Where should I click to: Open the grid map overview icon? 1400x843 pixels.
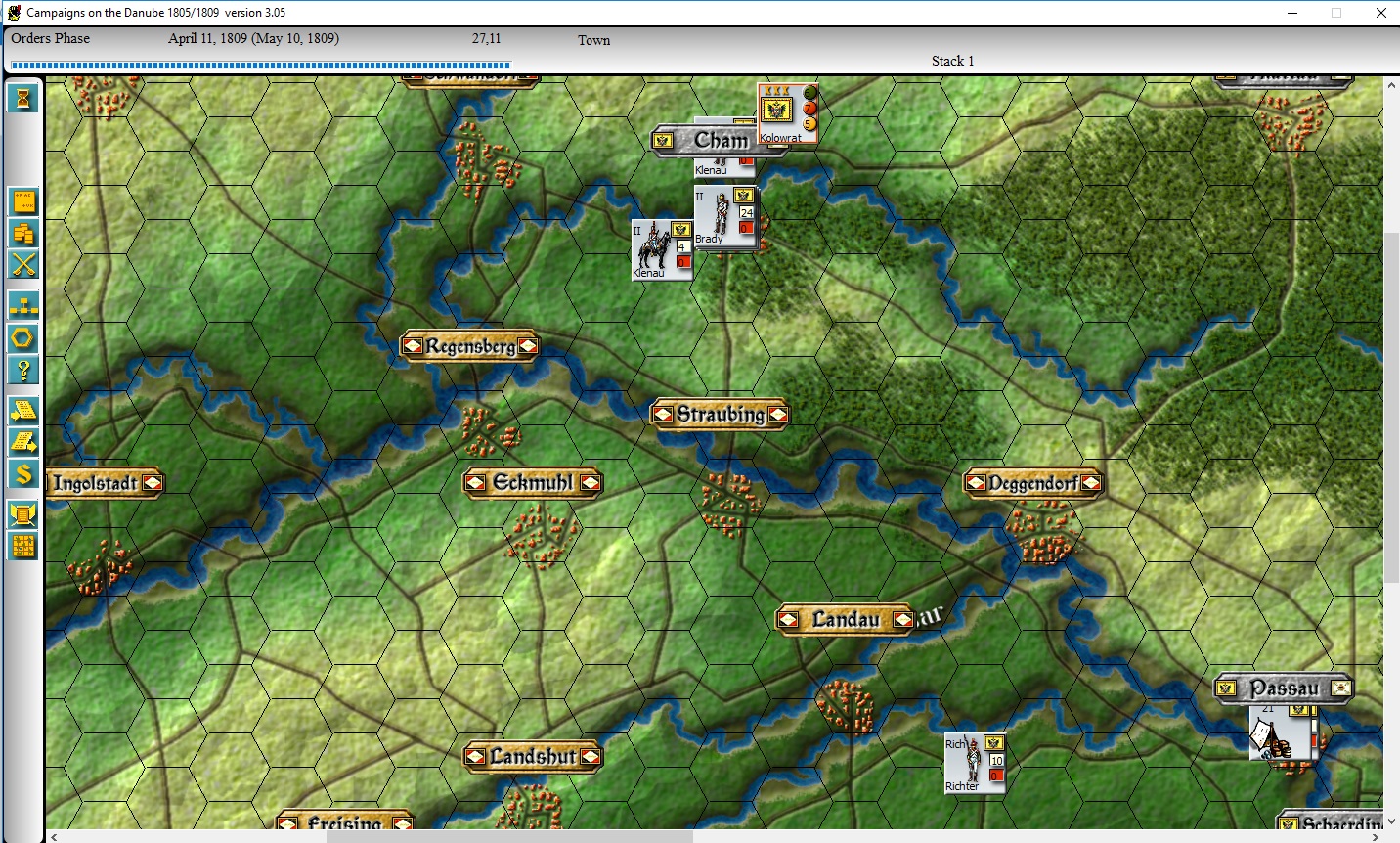coord(23,546)
